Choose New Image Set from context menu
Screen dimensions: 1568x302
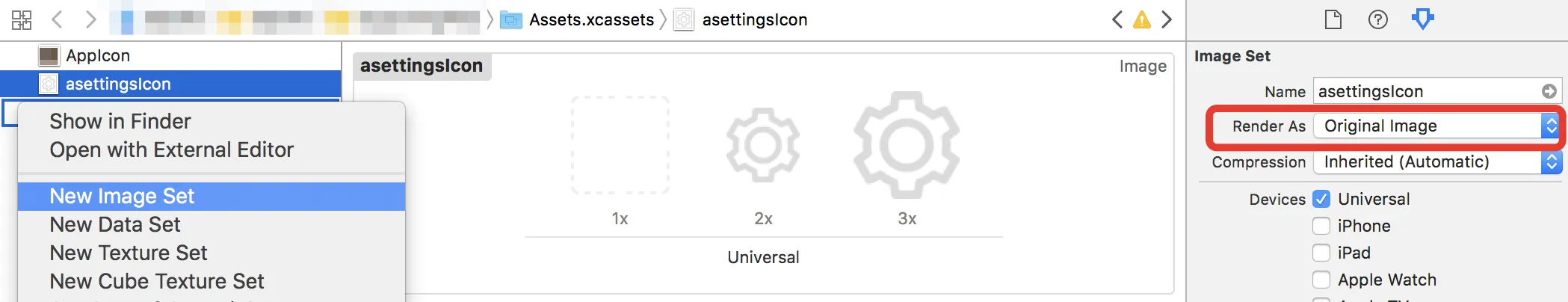coord(122,196)
